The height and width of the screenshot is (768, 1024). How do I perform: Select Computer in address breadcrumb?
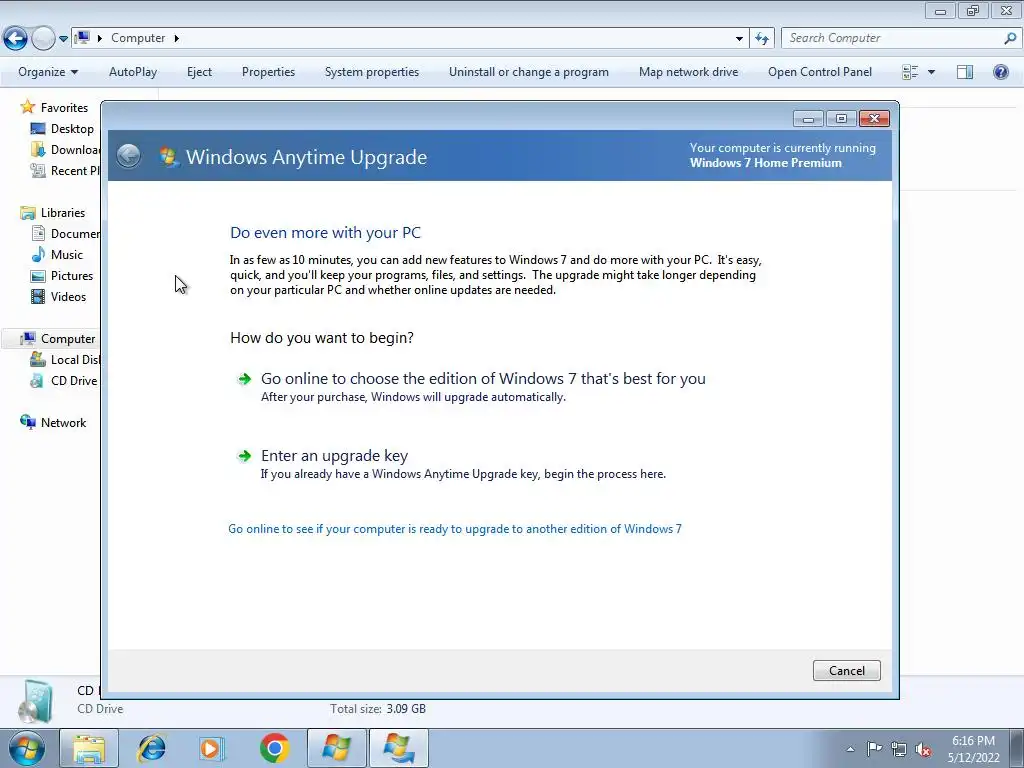(x=138, y=38)
